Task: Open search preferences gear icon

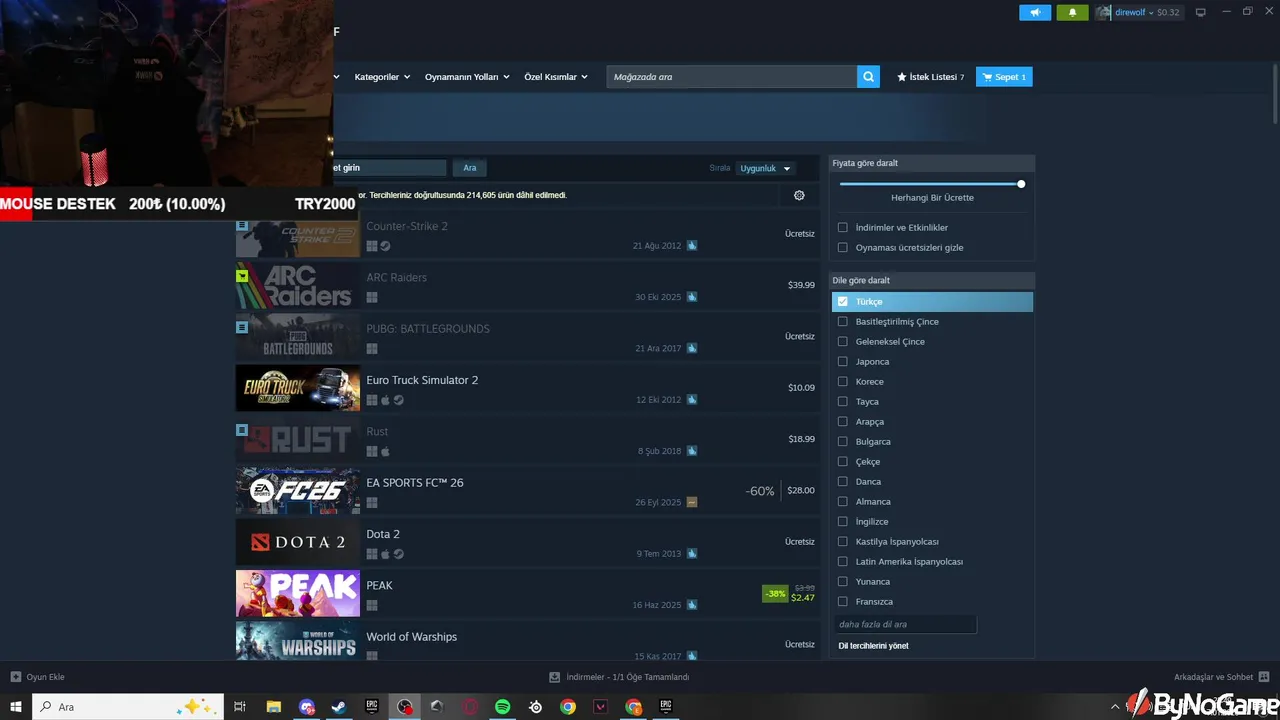Action: (x=799, y=195)
